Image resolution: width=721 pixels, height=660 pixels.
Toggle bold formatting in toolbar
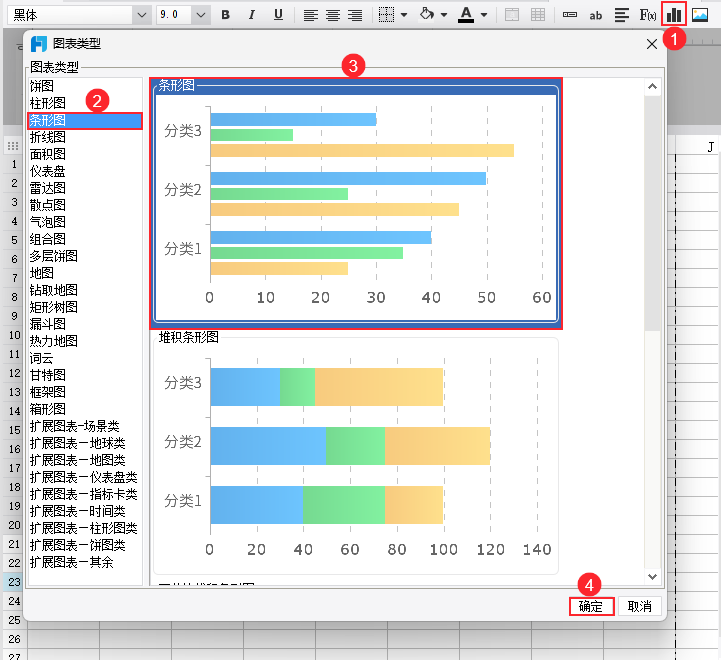coord(225,15)
